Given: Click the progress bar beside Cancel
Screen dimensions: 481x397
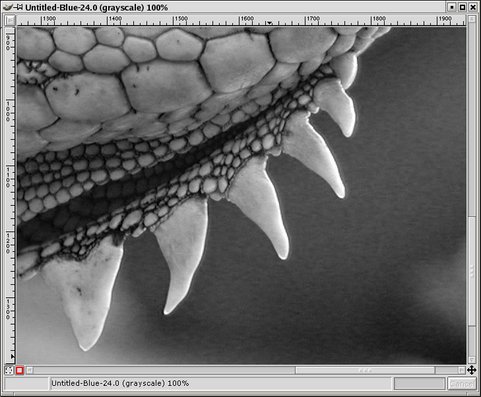Looking at the screenshot, I should point(419,384).
